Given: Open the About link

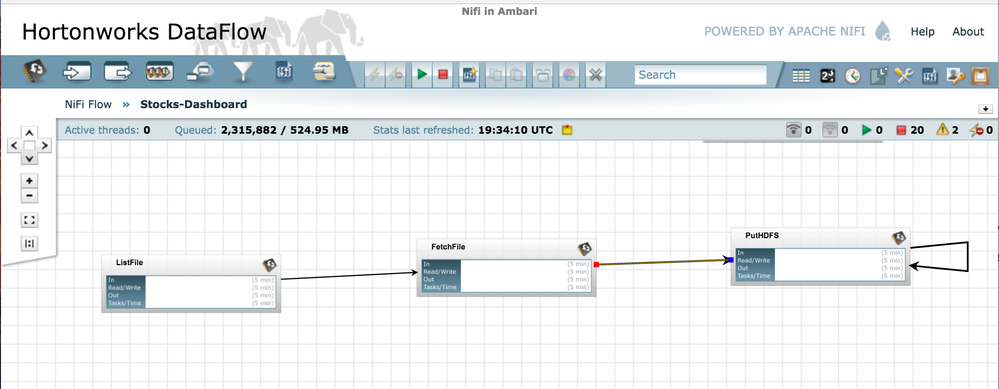Looking at the screenshot, I should point(968,32).
